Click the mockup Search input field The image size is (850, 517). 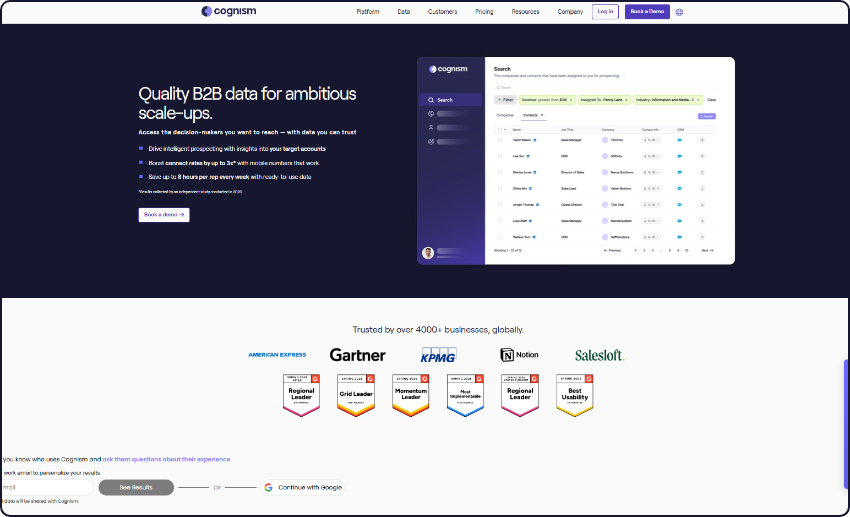point(604,87)
